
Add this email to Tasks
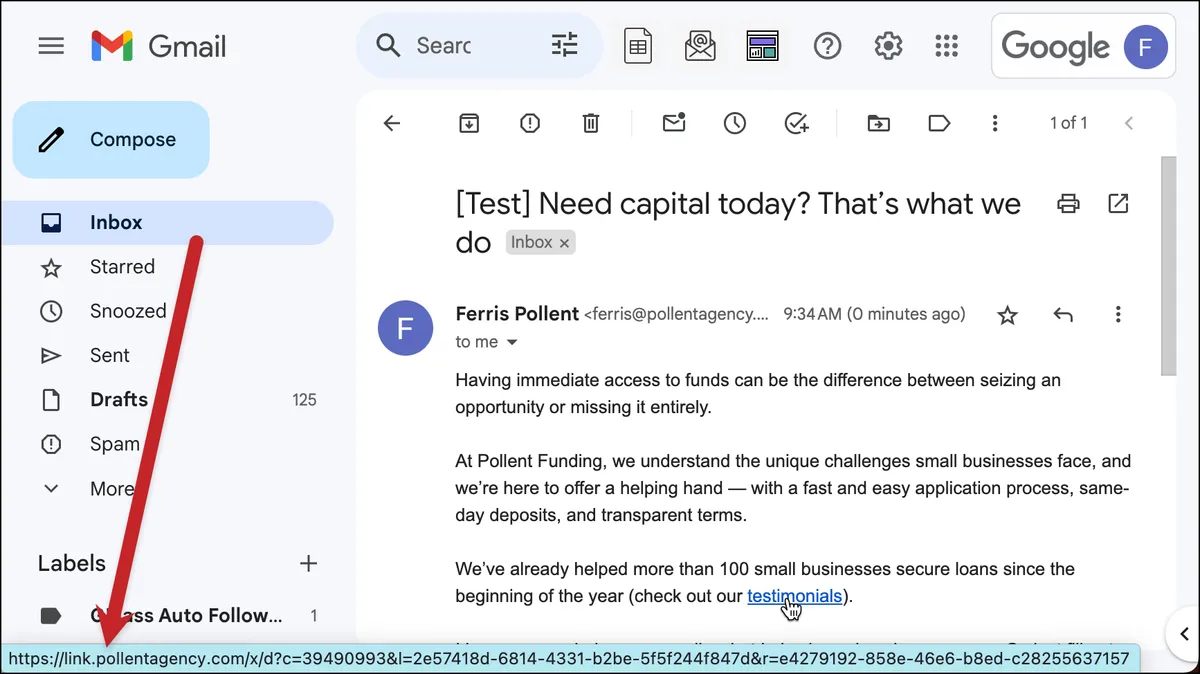click(x=796, y=123)
